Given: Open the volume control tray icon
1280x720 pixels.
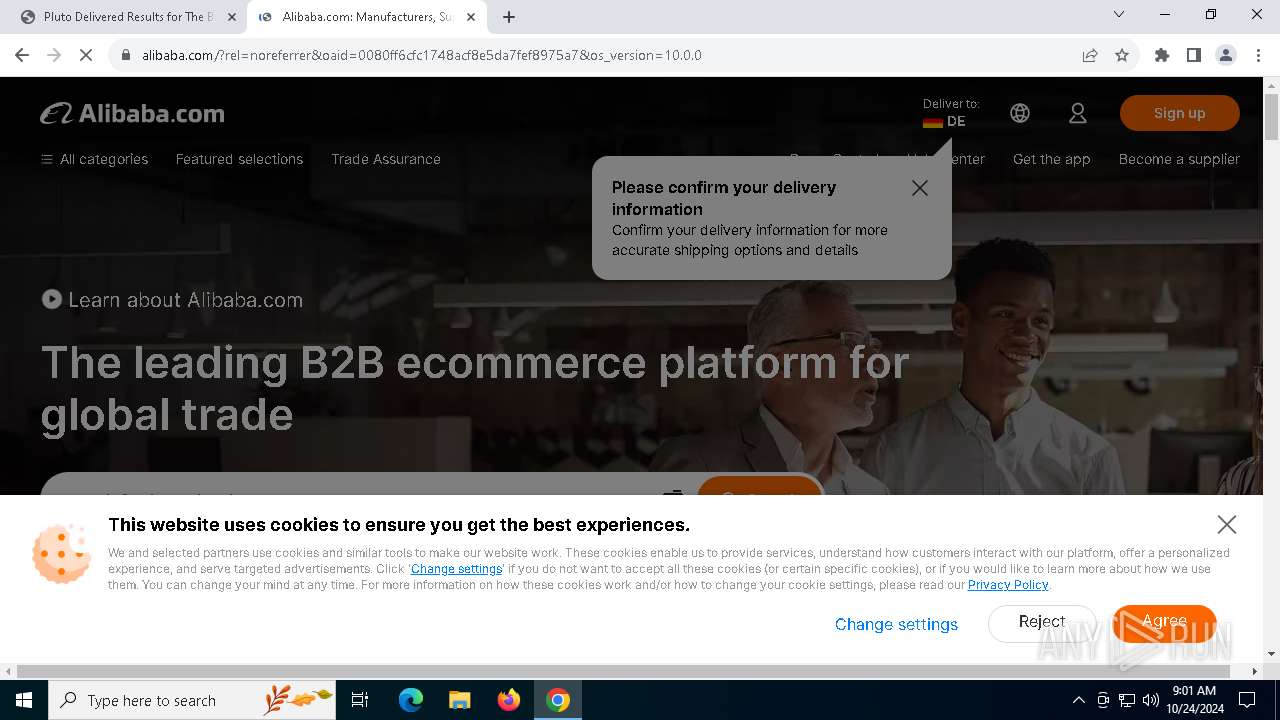Looking at the screenshot, I should pyautogui.click(x=1151, y=700).
